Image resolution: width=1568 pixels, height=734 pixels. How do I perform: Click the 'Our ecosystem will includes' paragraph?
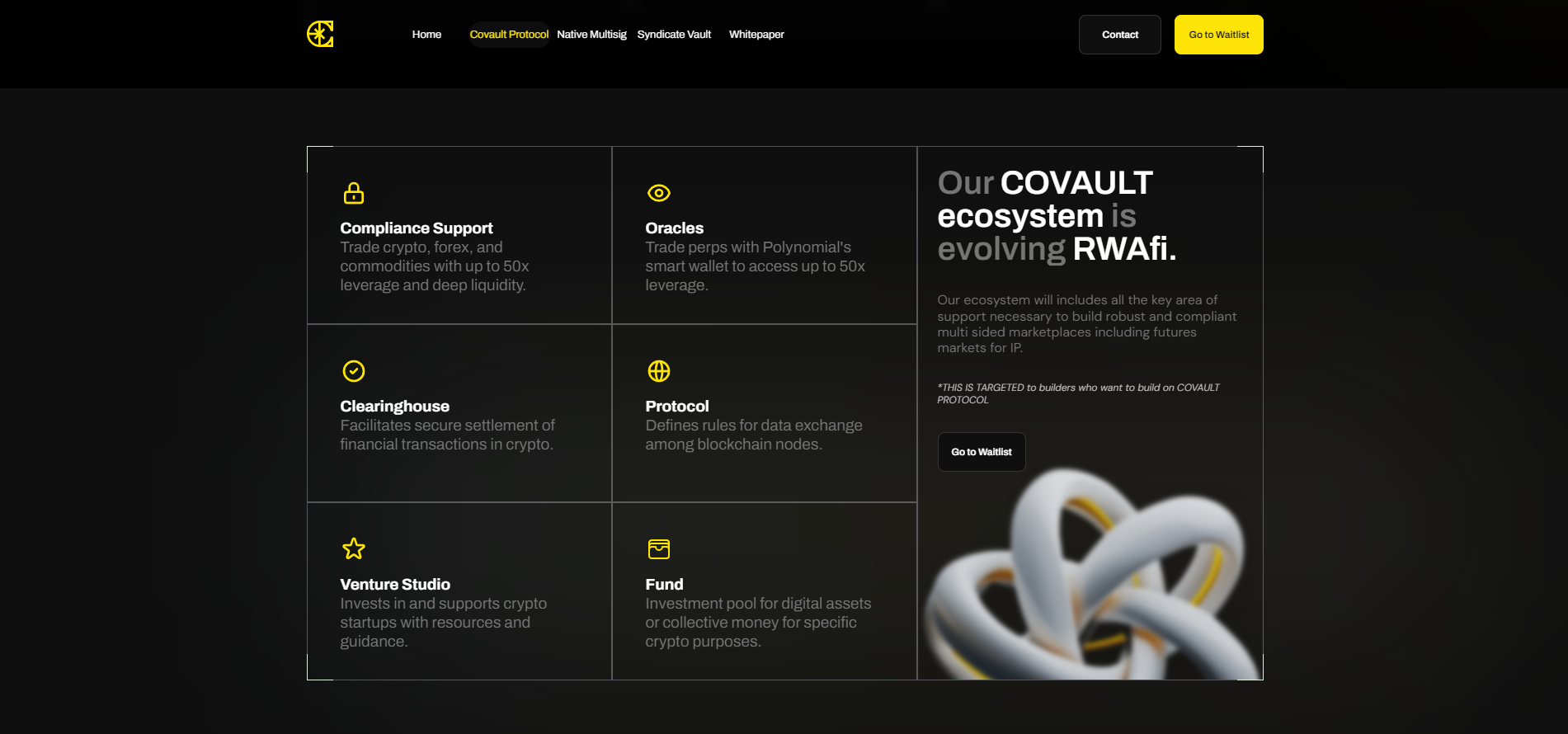1087,324
